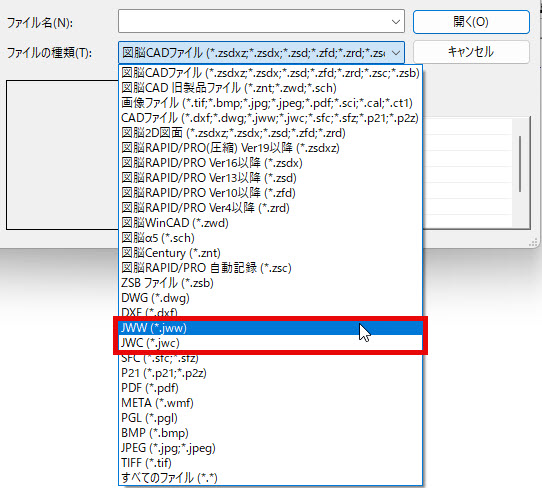The width and height of the screenshot is (542, 488).
Task: Expand the ファイル名 combo box arrow
Action: [x=396, y=22]
